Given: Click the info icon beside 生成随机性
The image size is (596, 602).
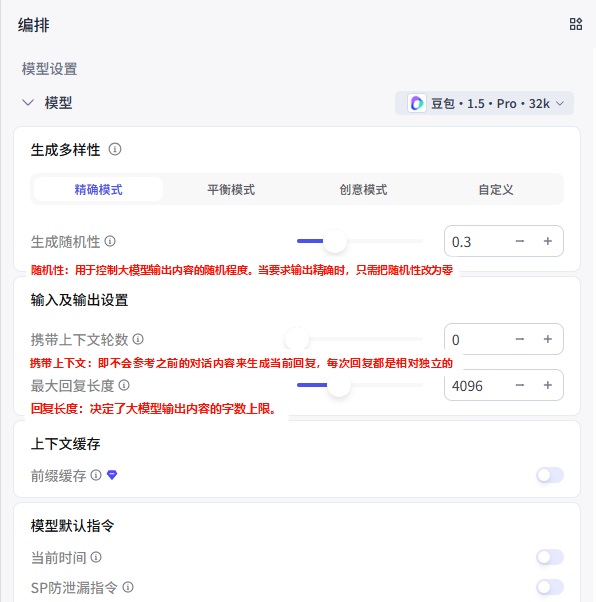Looking at the screenshot, I should coord(110,241).
